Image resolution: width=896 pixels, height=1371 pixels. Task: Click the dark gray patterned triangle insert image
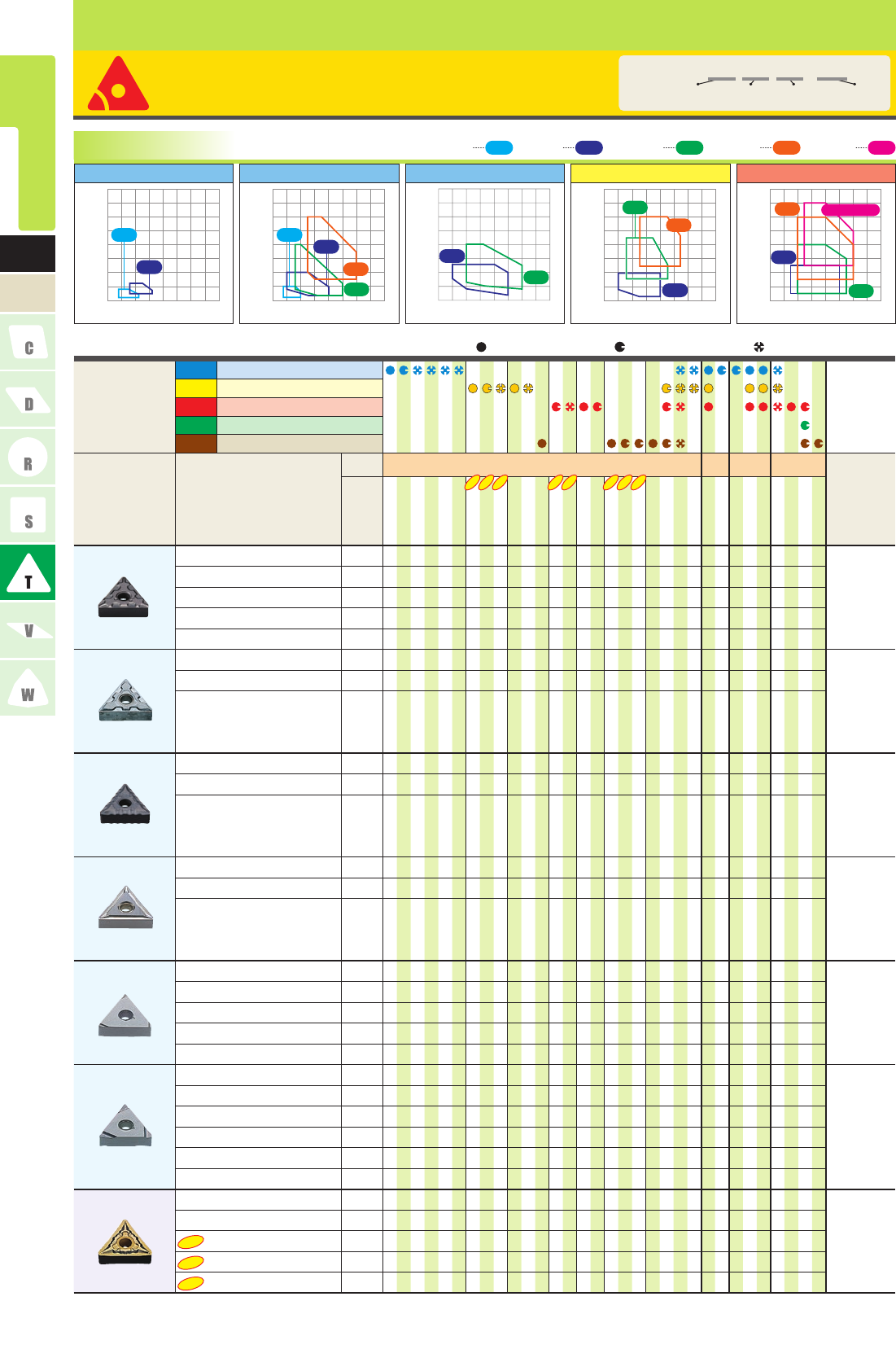pos(124,598)
